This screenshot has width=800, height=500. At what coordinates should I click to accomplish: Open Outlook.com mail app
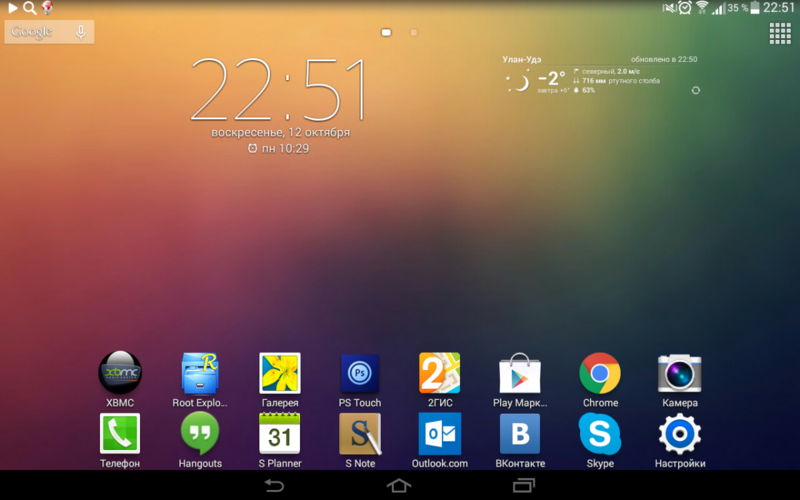pos(439,434)
